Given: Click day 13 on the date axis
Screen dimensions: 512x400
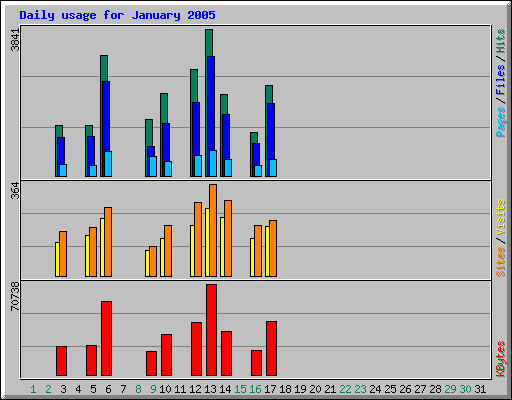Looking at the screenshot, I should tap(210, 389).
